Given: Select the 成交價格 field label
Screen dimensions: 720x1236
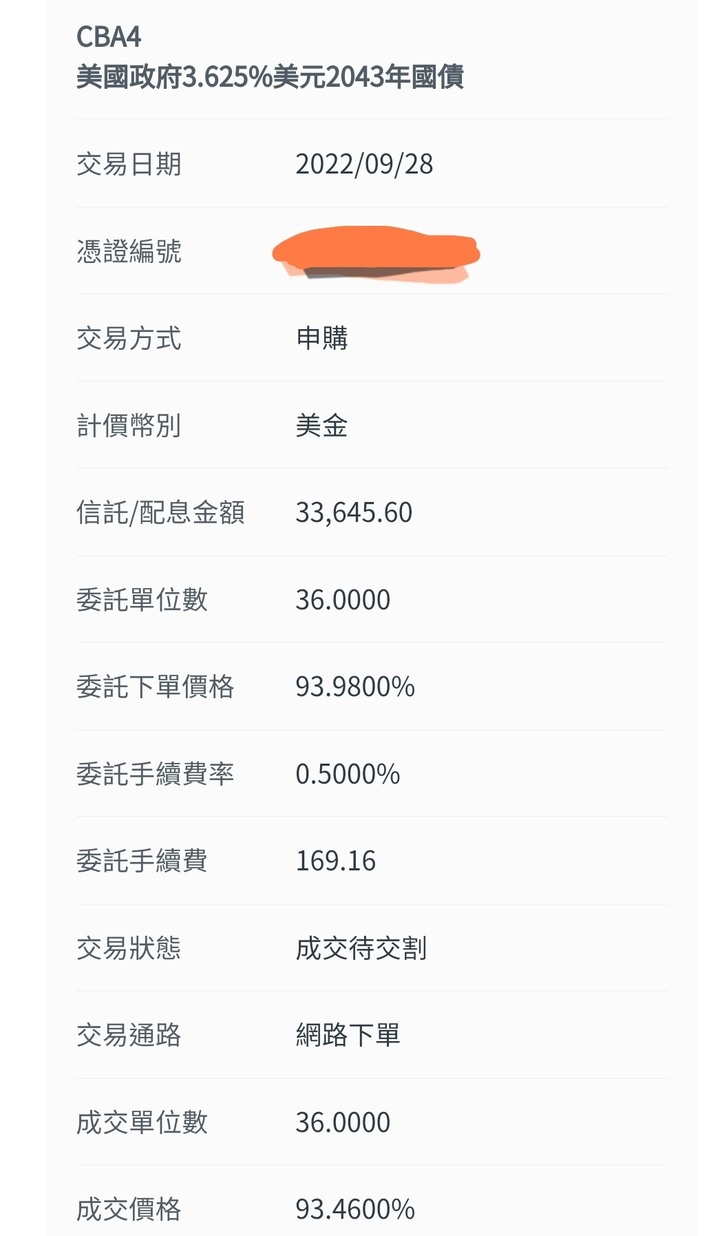Looking at the screenshot, I should (129, 1209).
